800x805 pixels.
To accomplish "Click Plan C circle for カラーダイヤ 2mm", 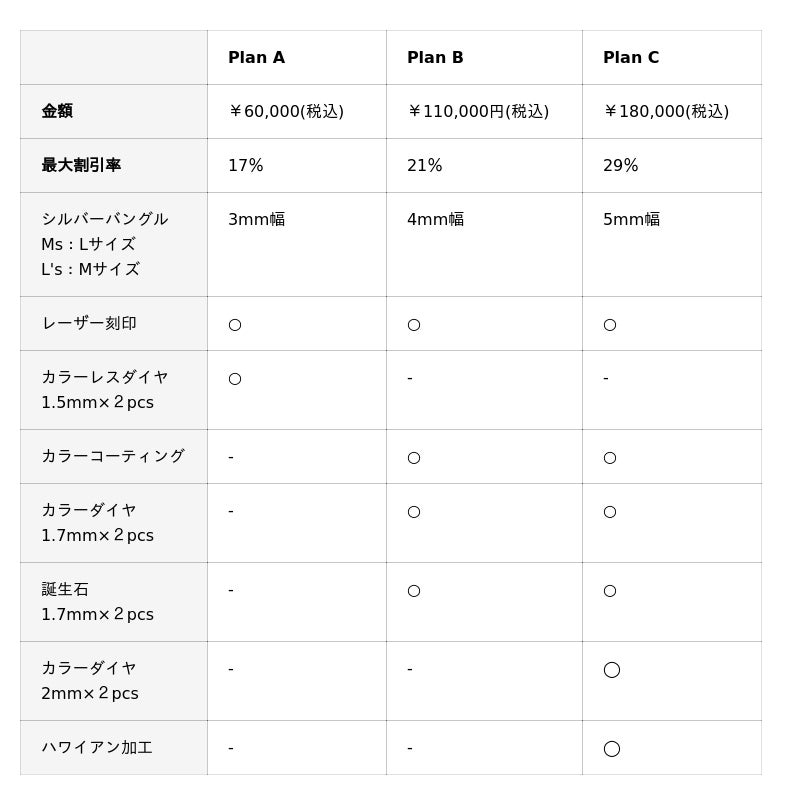I will 612,669.
